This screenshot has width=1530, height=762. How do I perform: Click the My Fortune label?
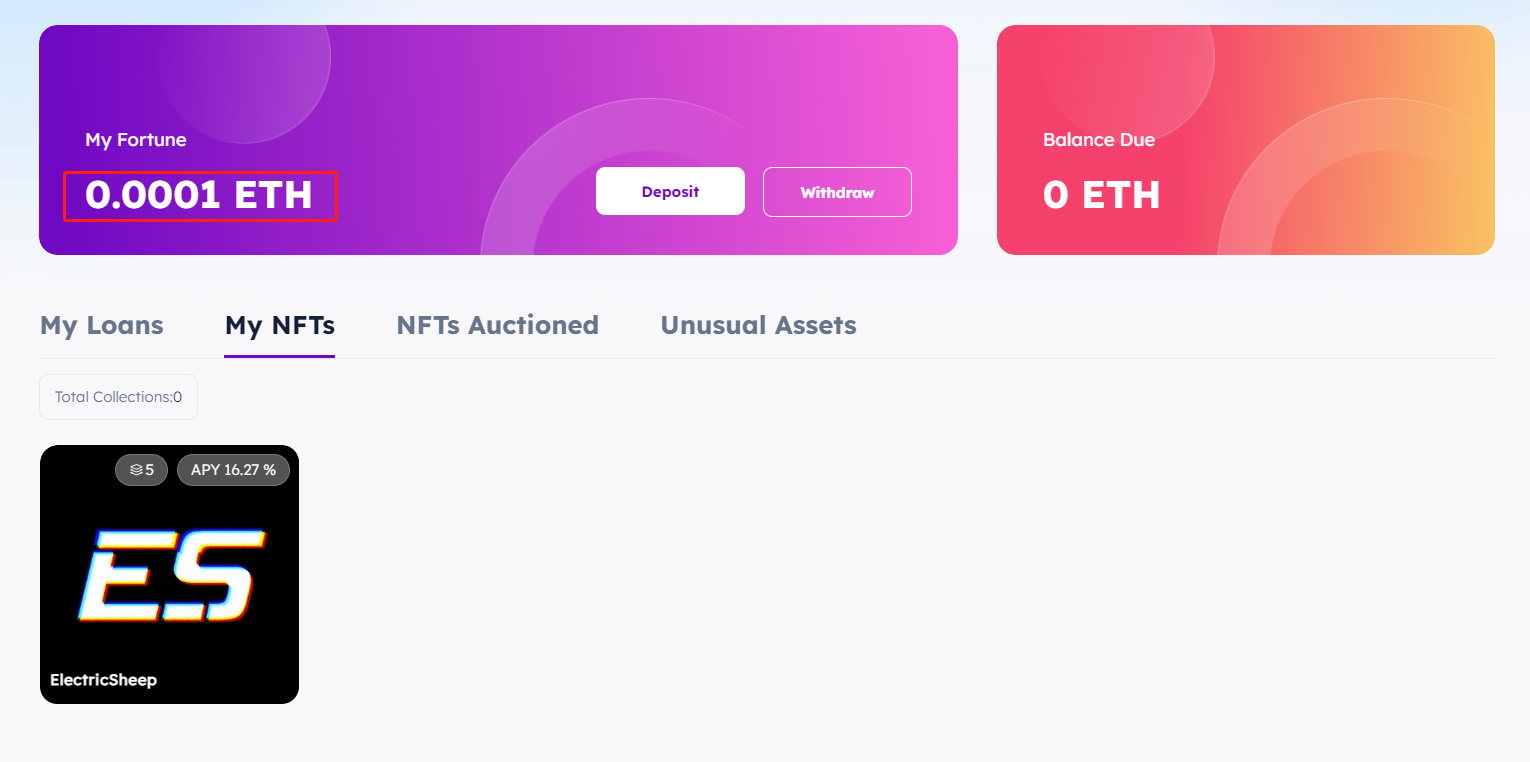coord(136,140)
